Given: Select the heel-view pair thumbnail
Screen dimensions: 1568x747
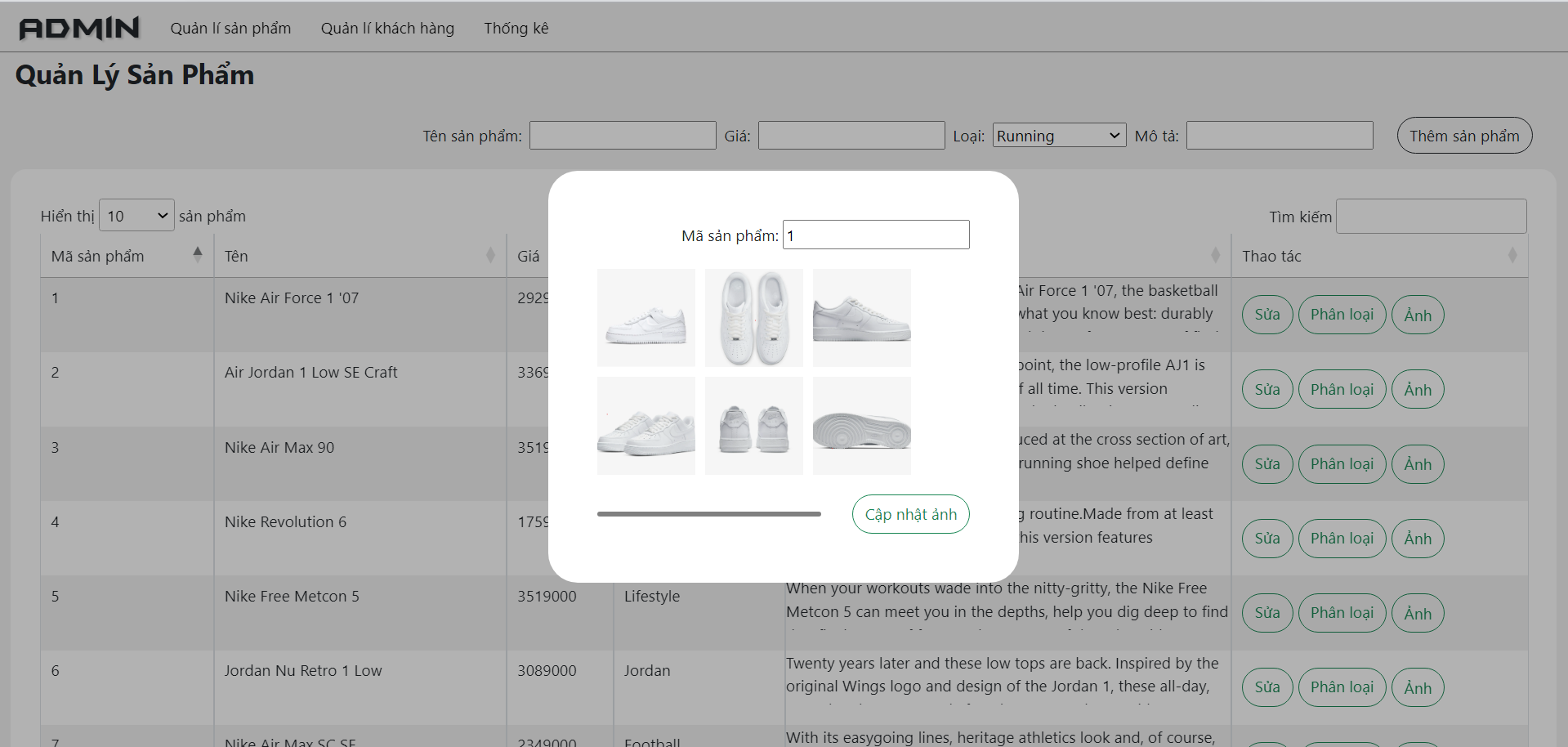Looking at the screenshot, I should [754, 426].
